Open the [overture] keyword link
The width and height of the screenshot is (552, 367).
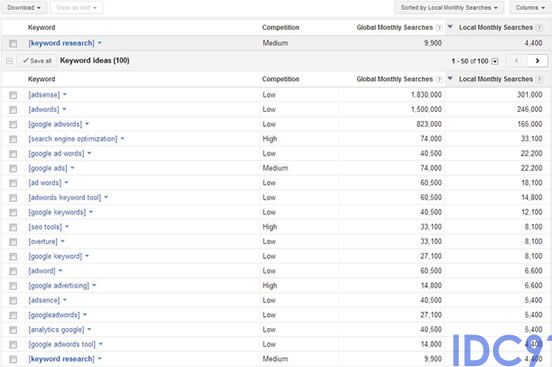(43, 241)
